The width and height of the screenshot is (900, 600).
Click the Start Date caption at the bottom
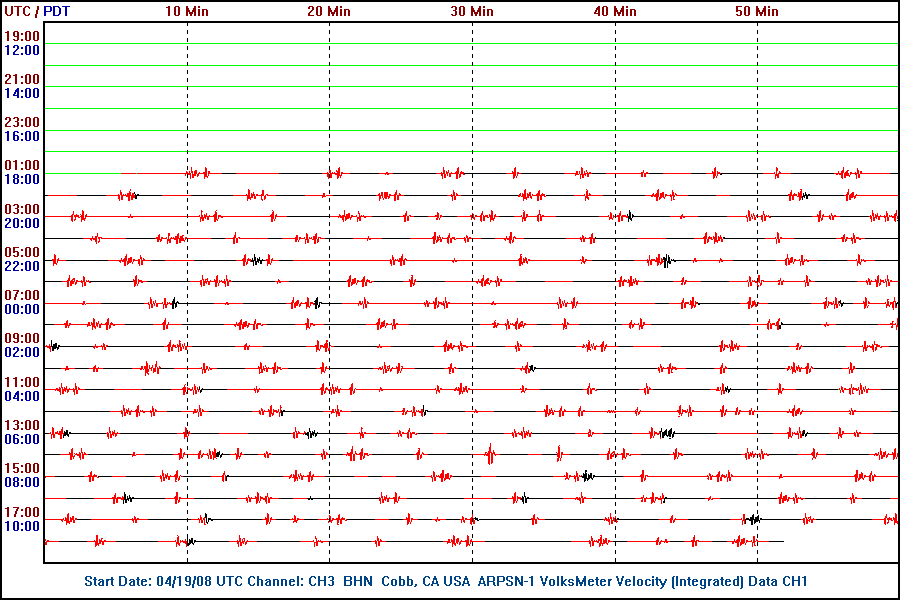(445, 581)
